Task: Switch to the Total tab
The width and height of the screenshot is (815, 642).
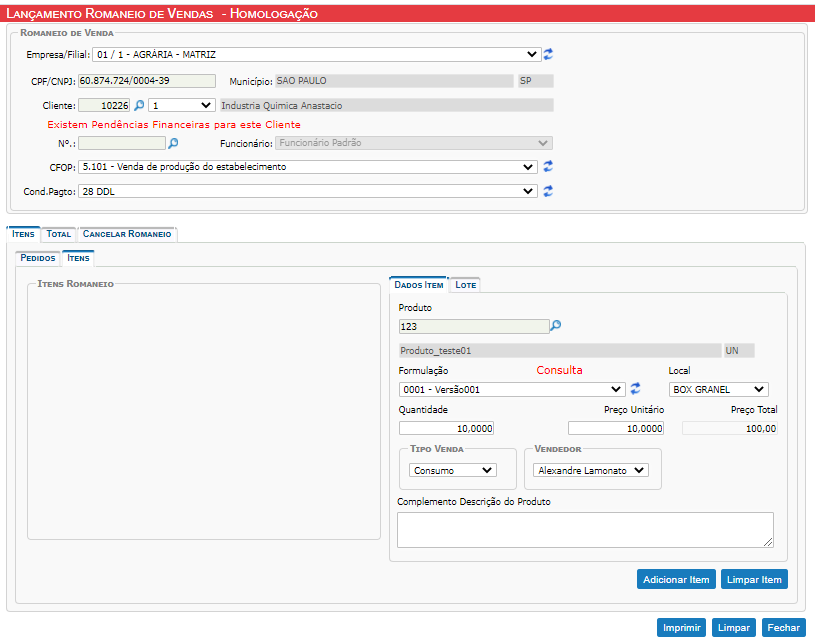Action: pyautogui.click(x=59, y=234)
